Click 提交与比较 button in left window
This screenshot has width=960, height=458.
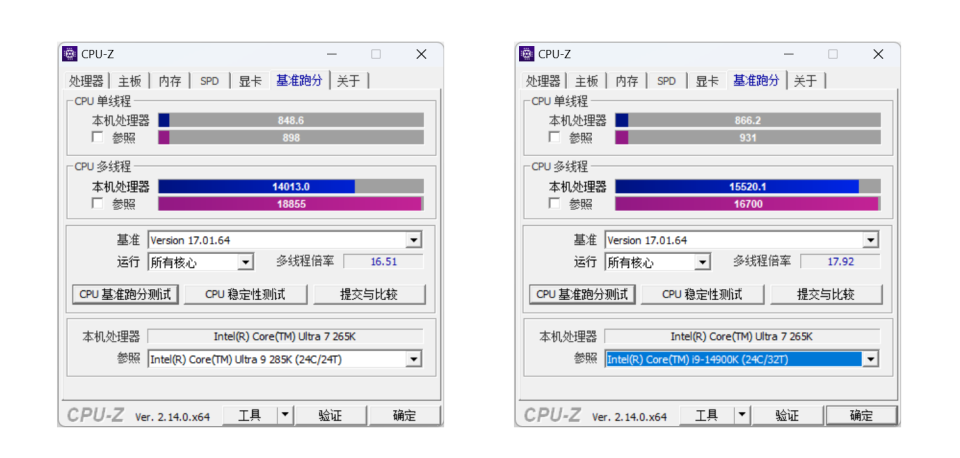369,295
